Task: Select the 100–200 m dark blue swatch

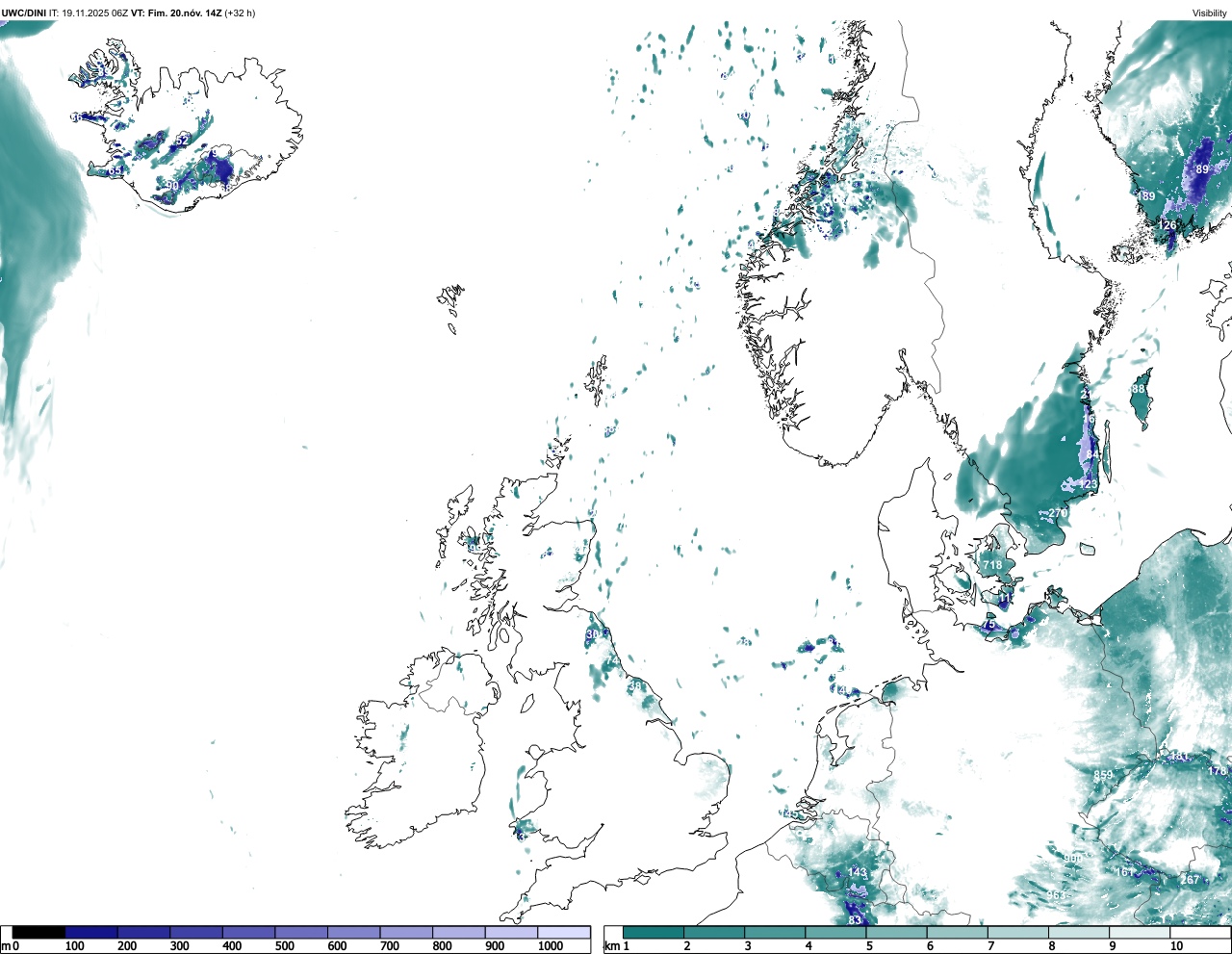Action: (91, 932)
